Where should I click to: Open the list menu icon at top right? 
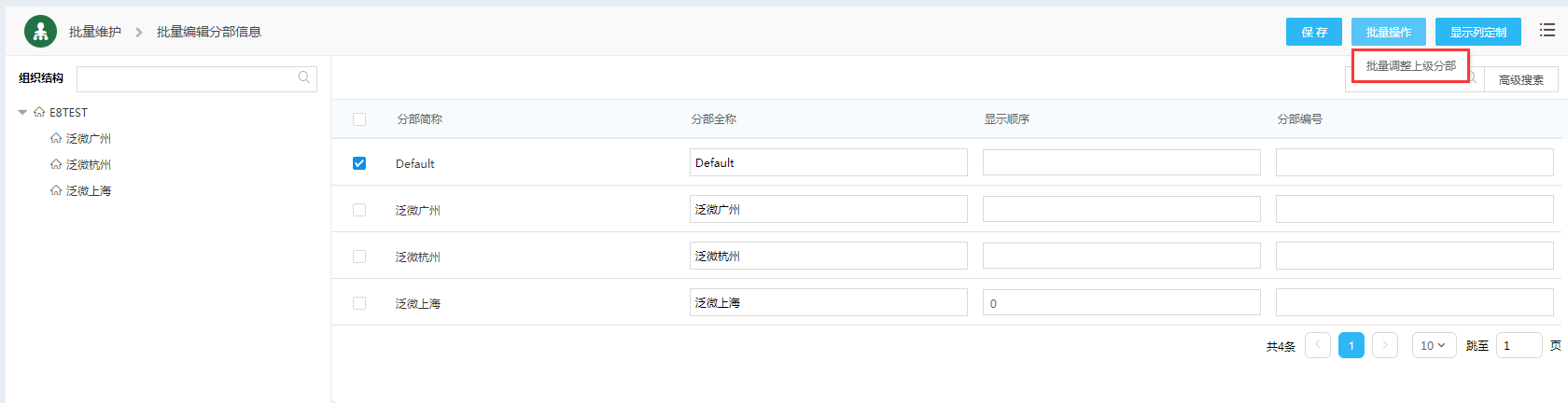(1547, 31)
